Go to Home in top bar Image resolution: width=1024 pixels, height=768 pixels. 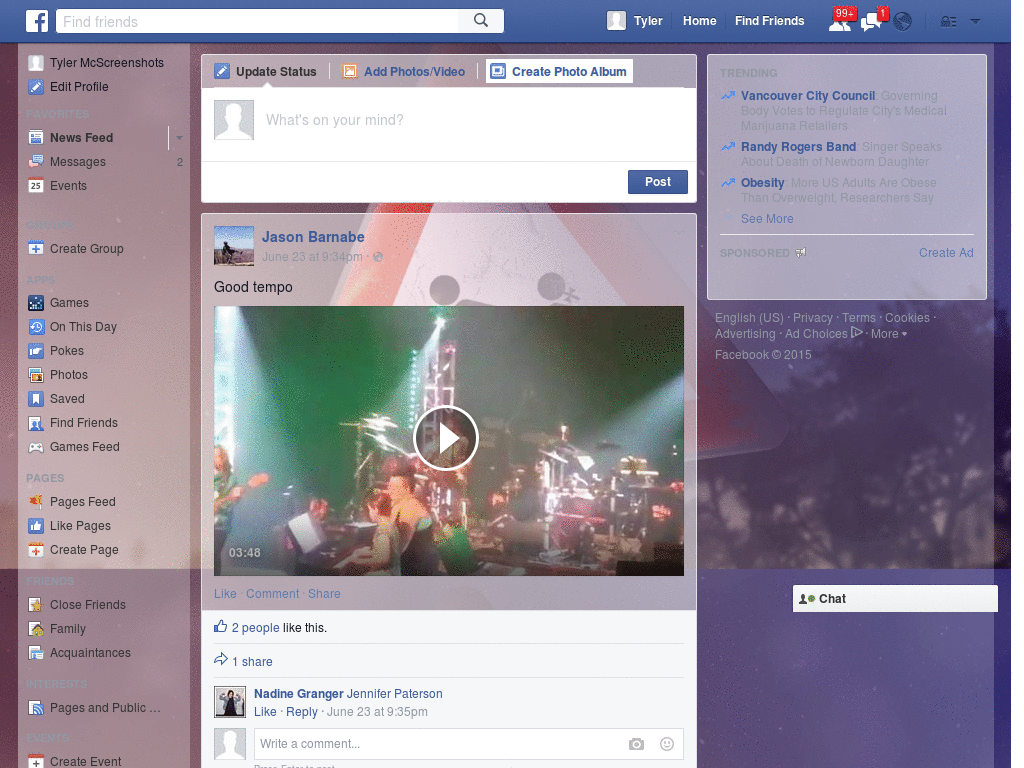(699, 21)
